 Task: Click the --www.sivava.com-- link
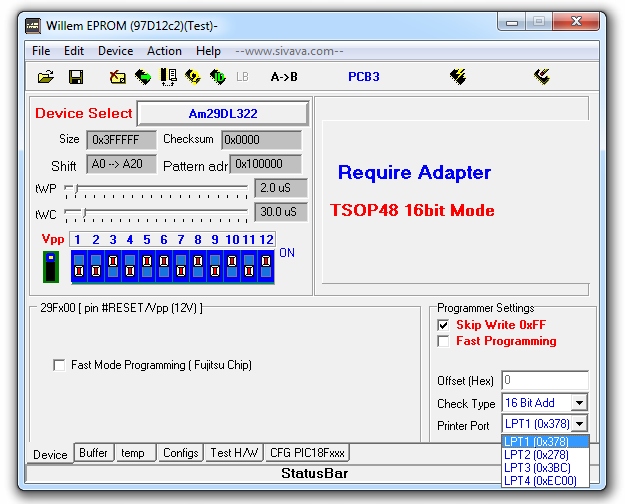tap(289, 51)
